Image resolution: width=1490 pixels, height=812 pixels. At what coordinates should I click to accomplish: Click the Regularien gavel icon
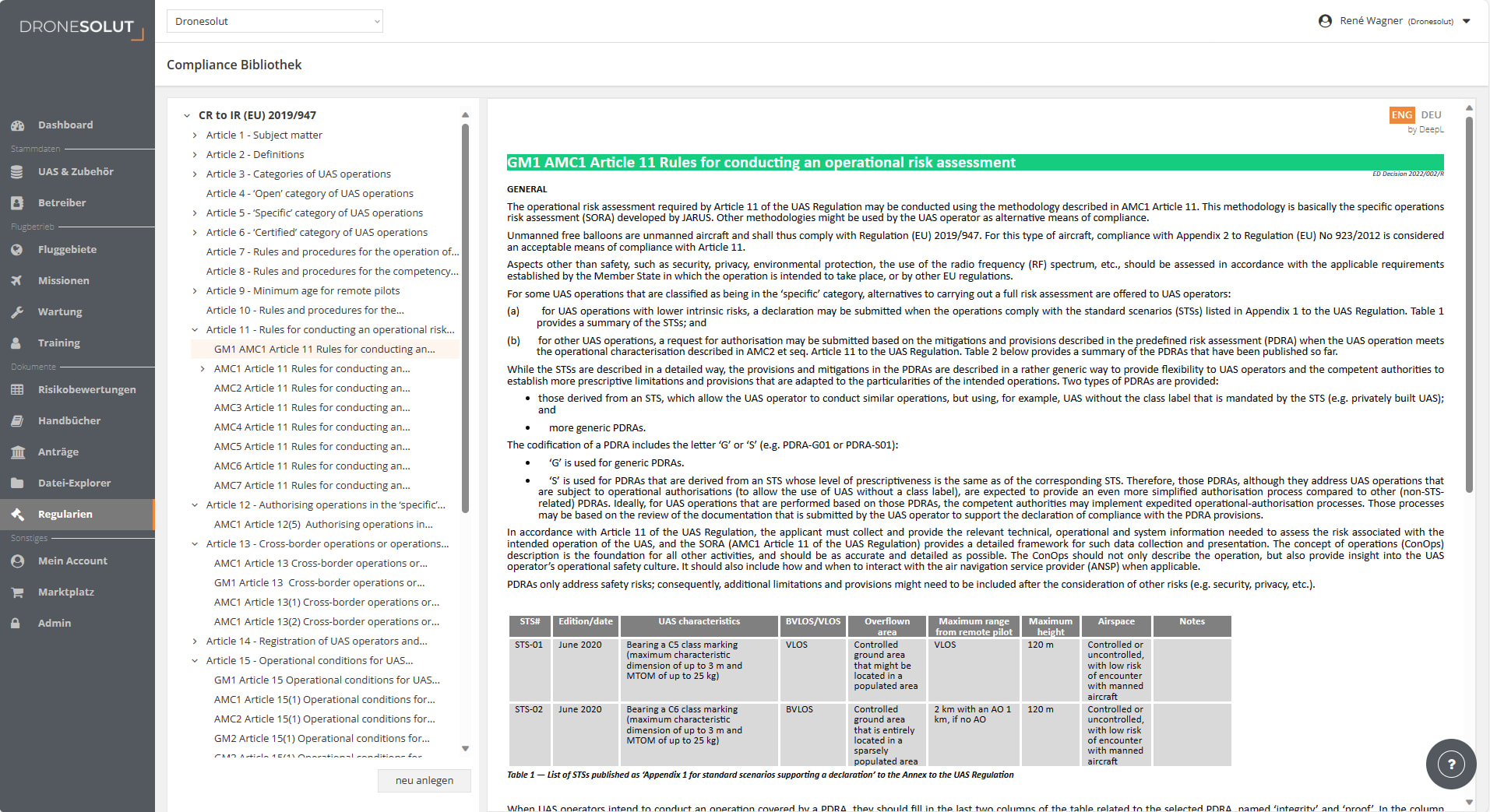tap(17, 515)
